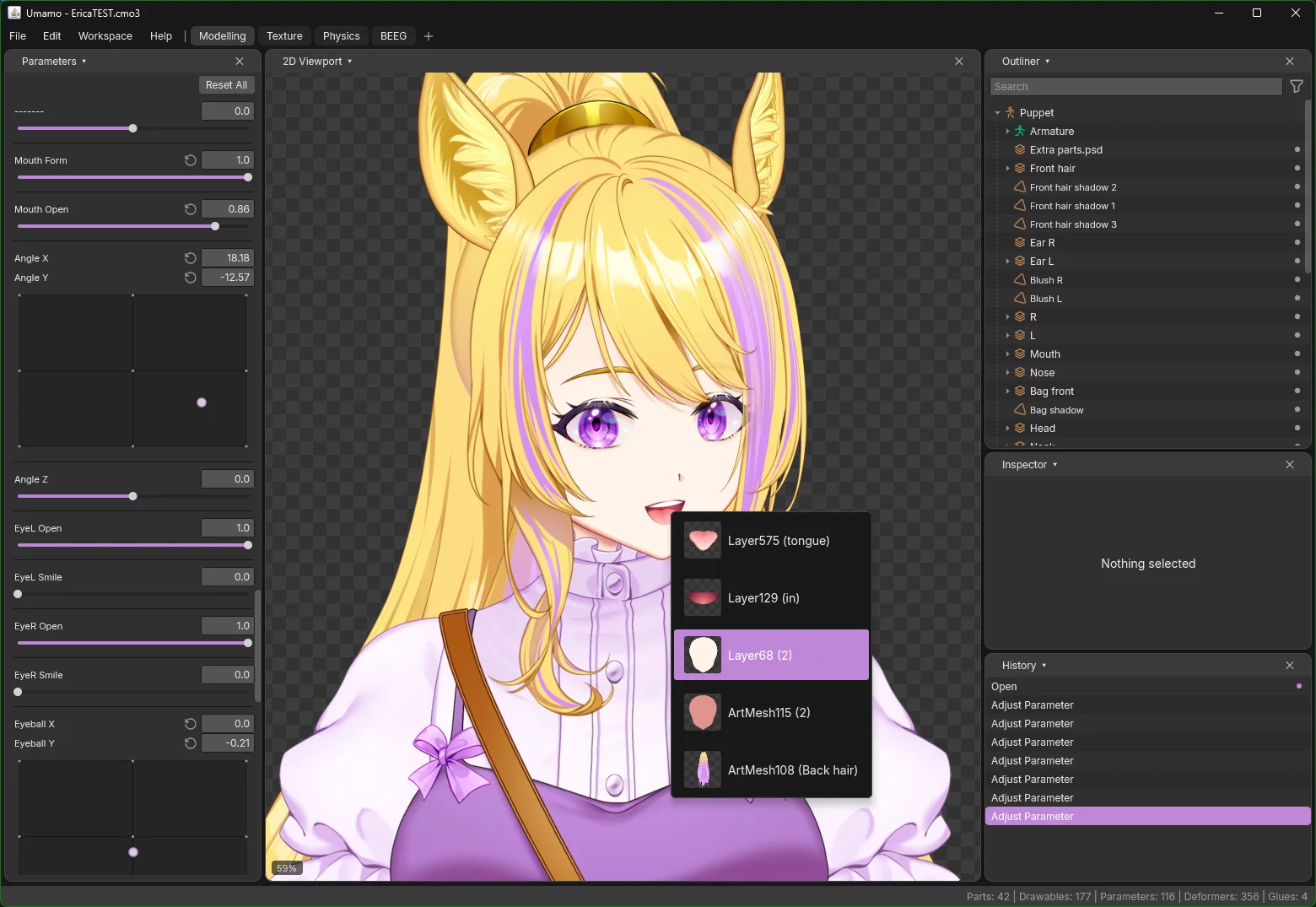Open the History panel dropdown
This screenshot has width=1316, height=907.
pos(1024,666)
